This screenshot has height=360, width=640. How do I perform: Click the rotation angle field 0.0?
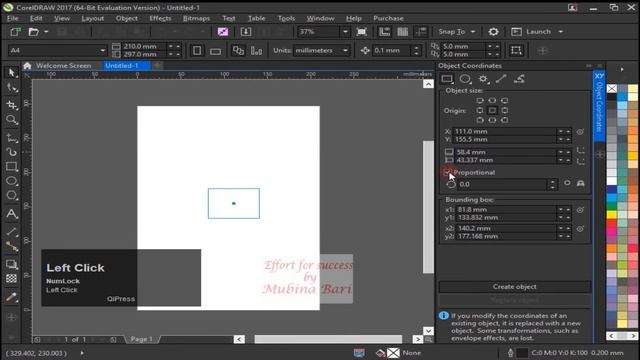(502, 184)
